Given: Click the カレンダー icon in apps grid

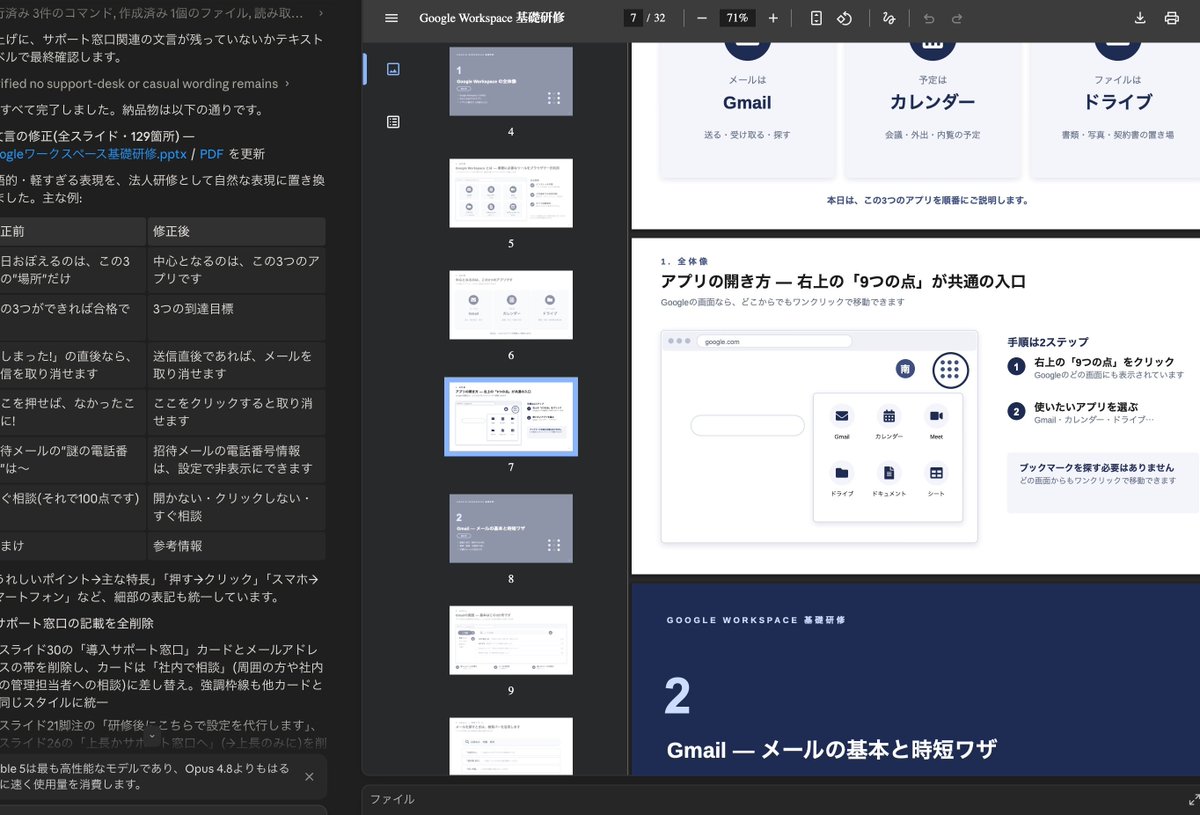Looking at the screenshot, I should click(x=888, y=416).
